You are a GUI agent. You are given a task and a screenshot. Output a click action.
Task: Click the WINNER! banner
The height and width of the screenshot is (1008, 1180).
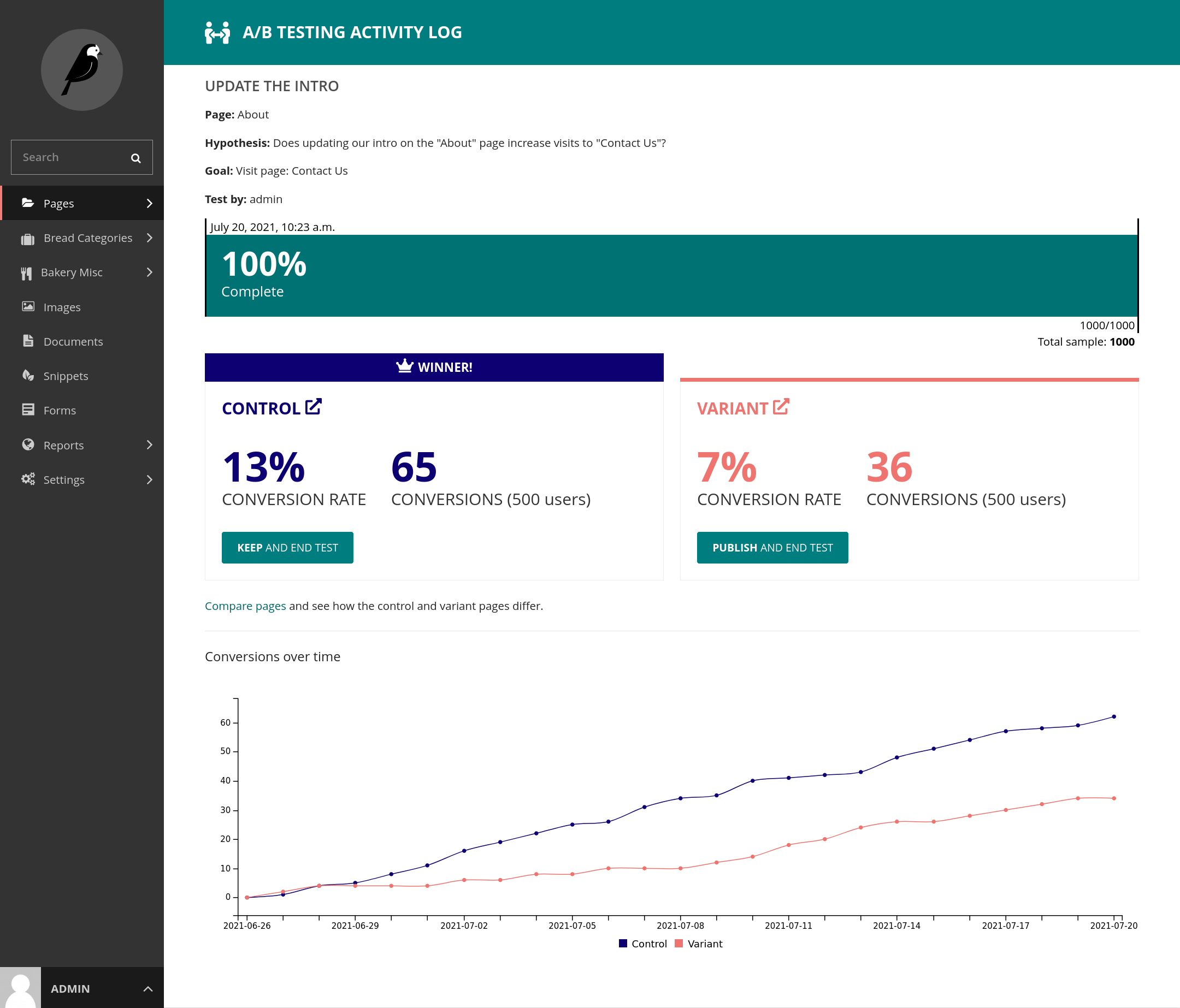coord(434,367)
